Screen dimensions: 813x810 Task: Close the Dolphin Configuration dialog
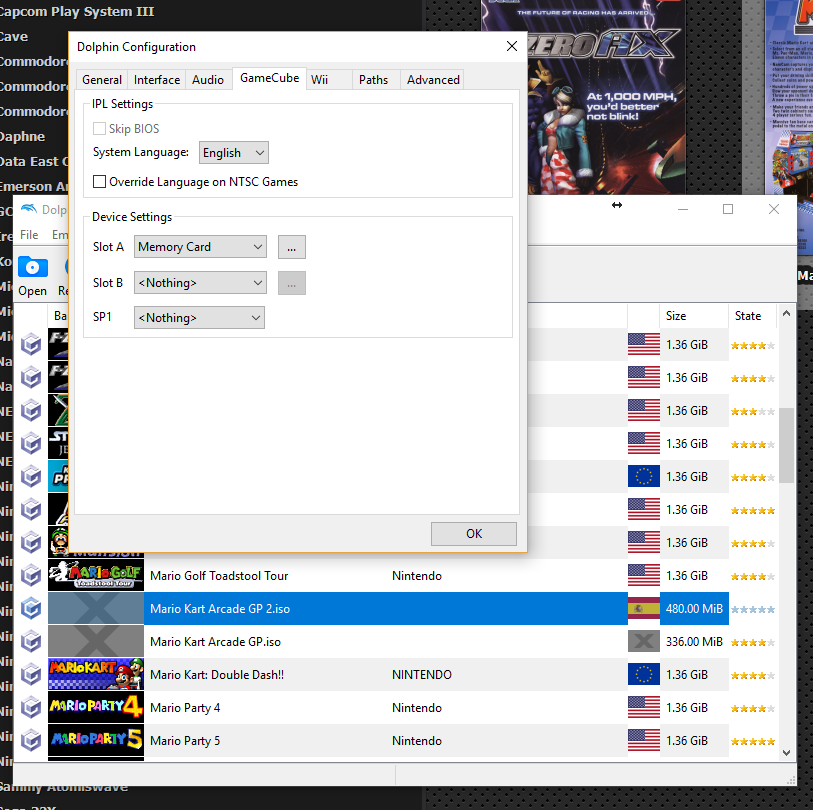point(512,46)
